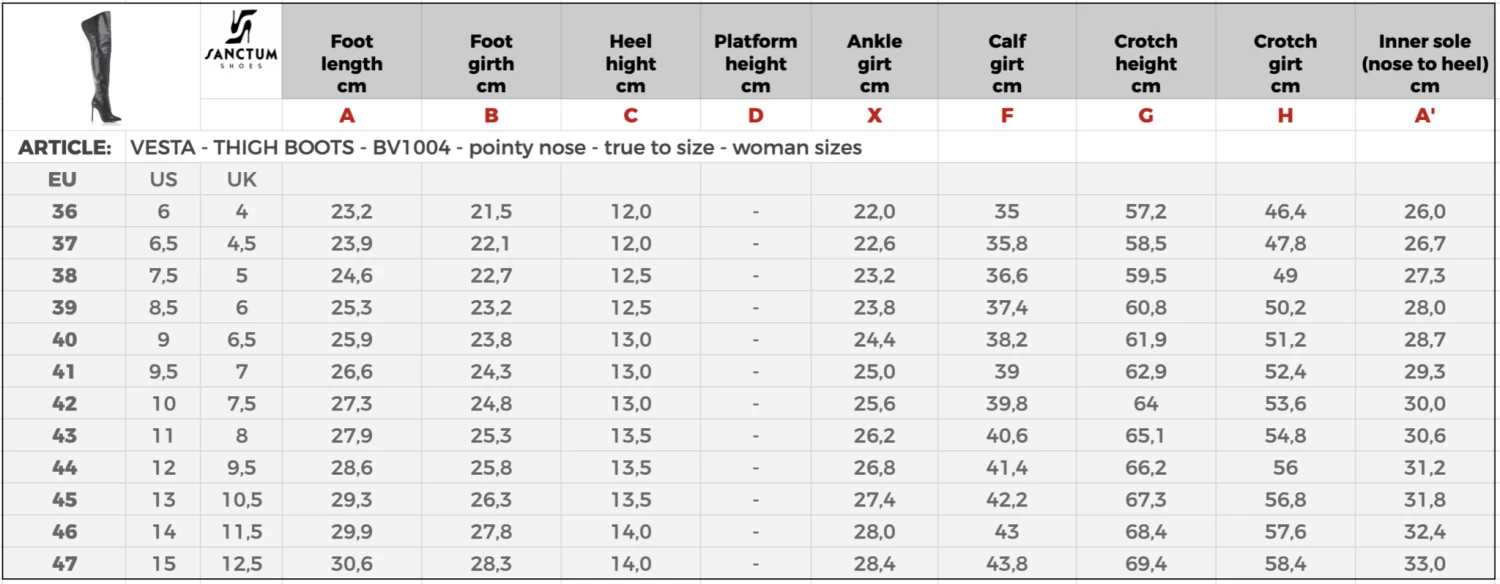Click the red letter X label
Viewport: 1500px width, 584px height.
[x=874, y=115]
